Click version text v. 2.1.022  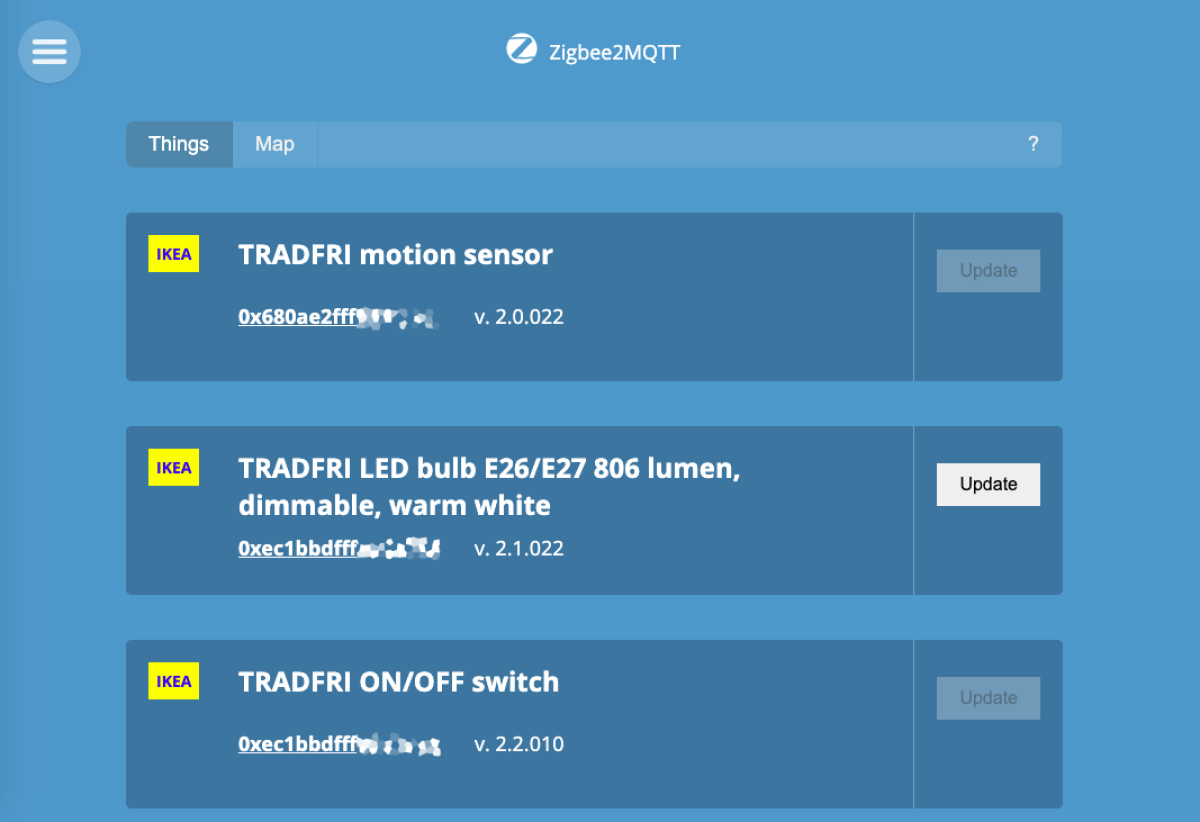[x=519, y=549]
